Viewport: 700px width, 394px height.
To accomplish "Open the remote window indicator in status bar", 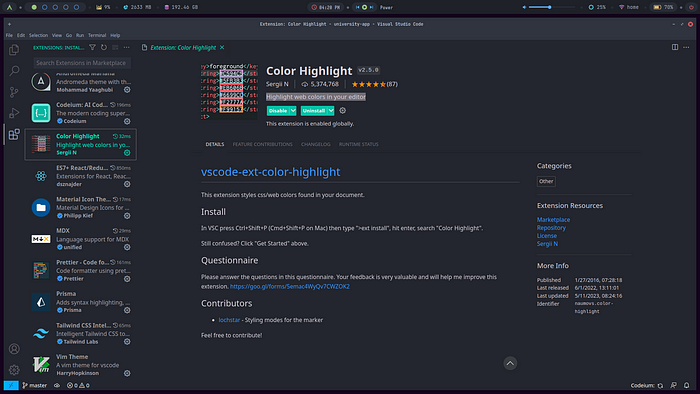I will (11, 385).
